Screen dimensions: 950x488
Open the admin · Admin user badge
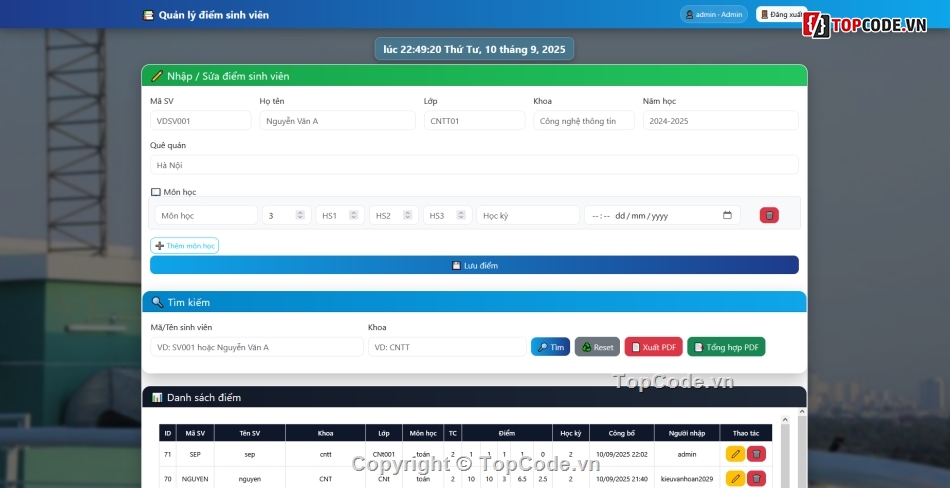click(713, 15)
